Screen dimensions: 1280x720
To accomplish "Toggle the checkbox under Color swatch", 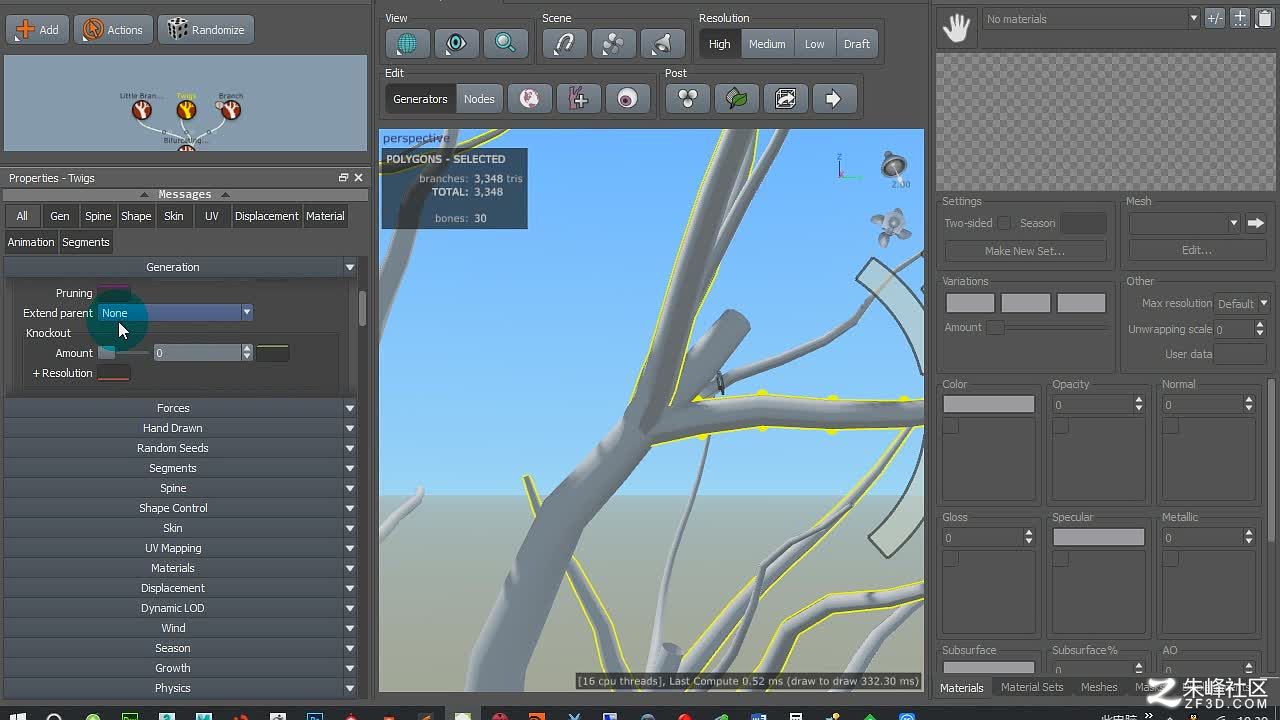I will [951, 426].
